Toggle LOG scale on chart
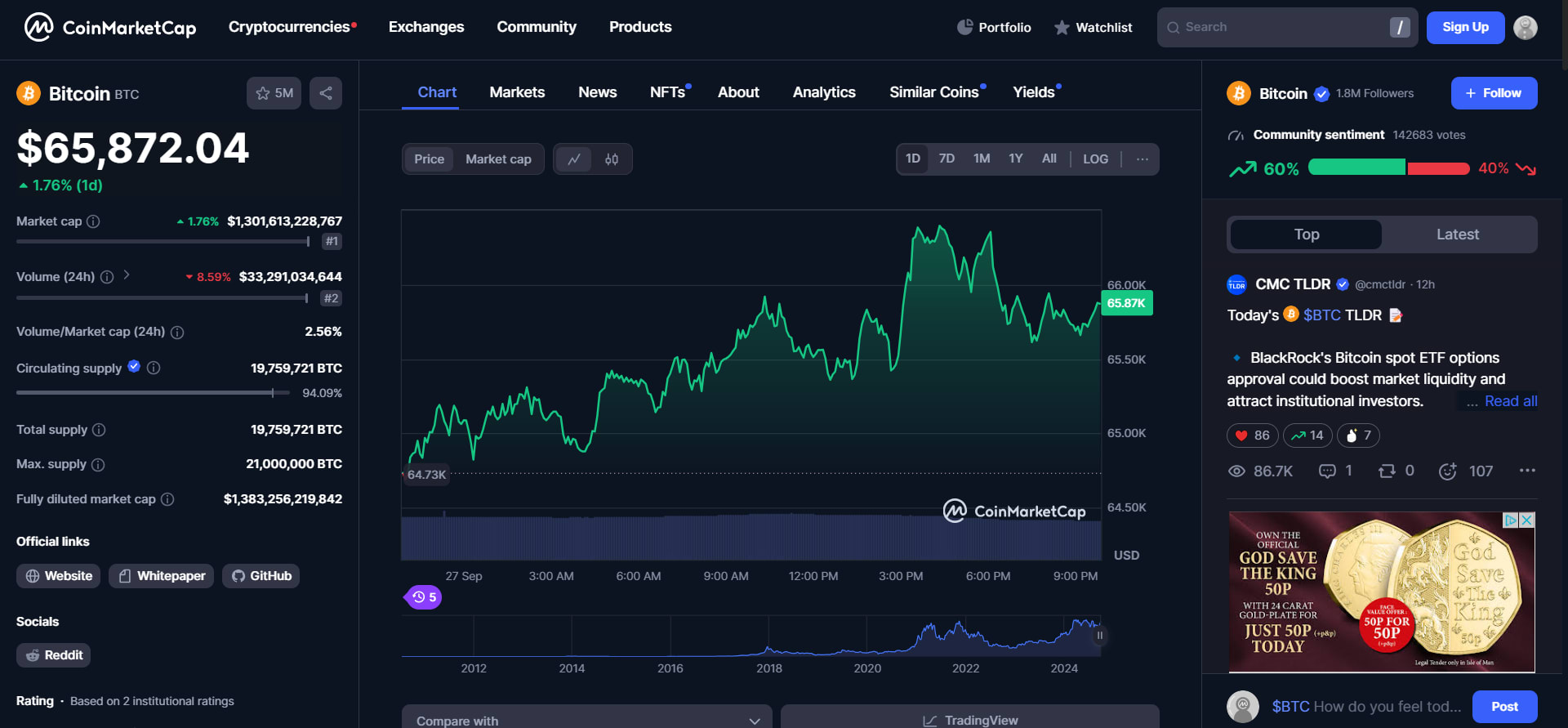 1095,159
